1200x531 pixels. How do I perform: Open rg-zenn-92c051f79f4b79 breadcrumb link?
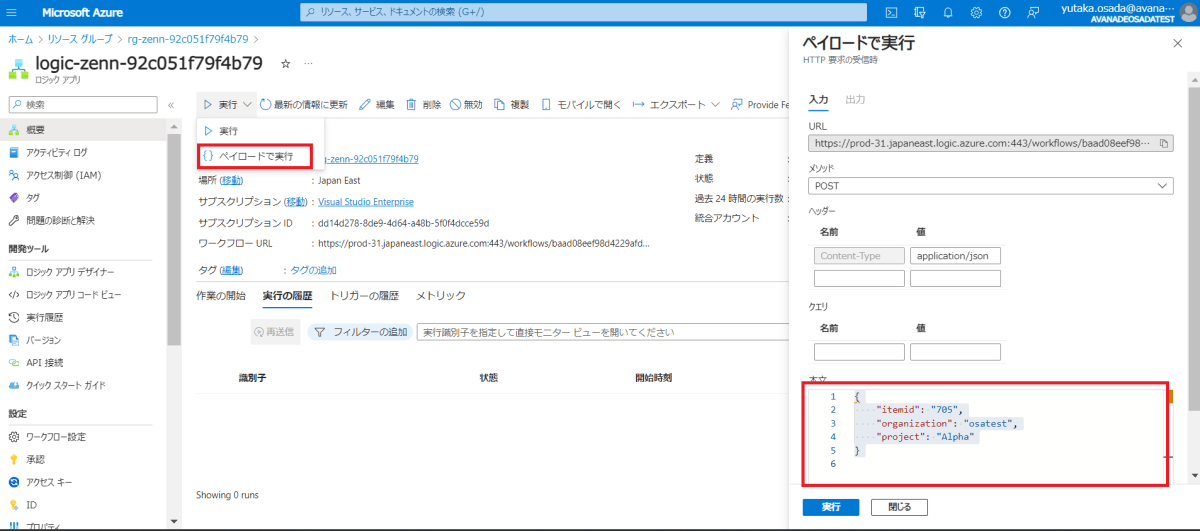[188, 39]
